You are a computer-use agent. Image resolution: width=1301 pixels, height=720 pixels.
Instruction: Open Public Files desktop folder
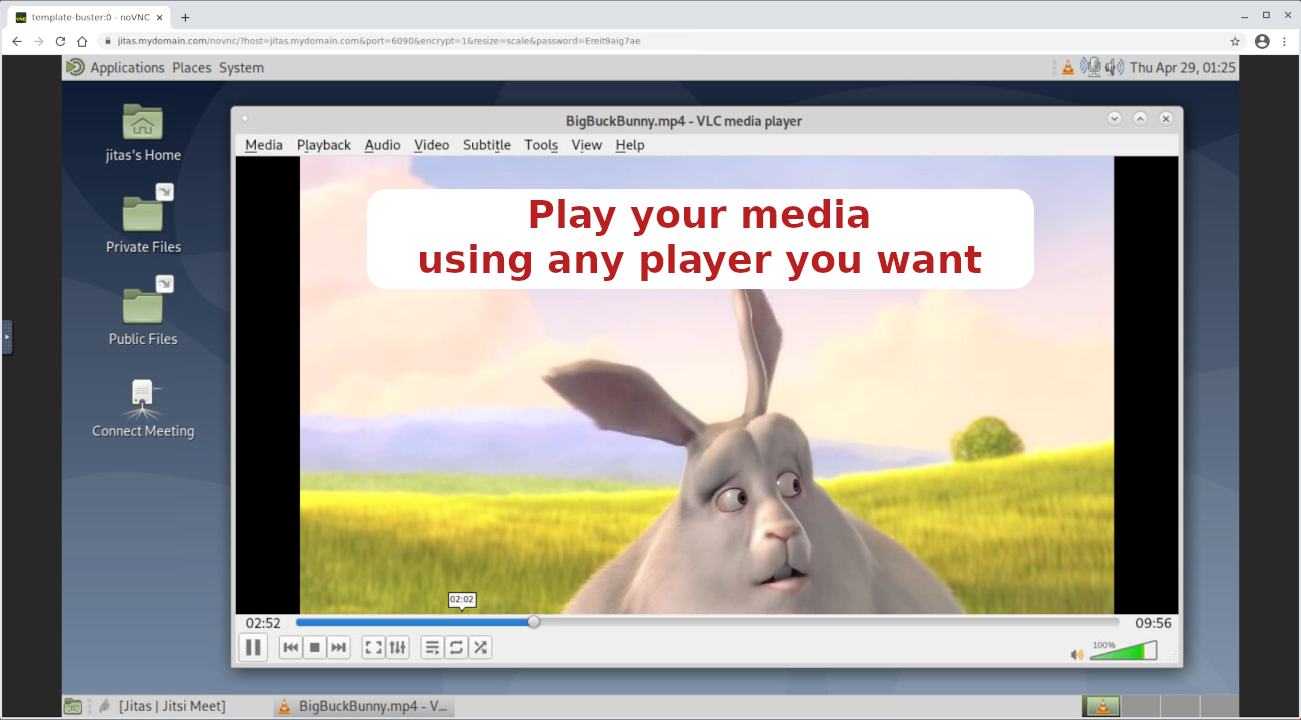(143, 312)
